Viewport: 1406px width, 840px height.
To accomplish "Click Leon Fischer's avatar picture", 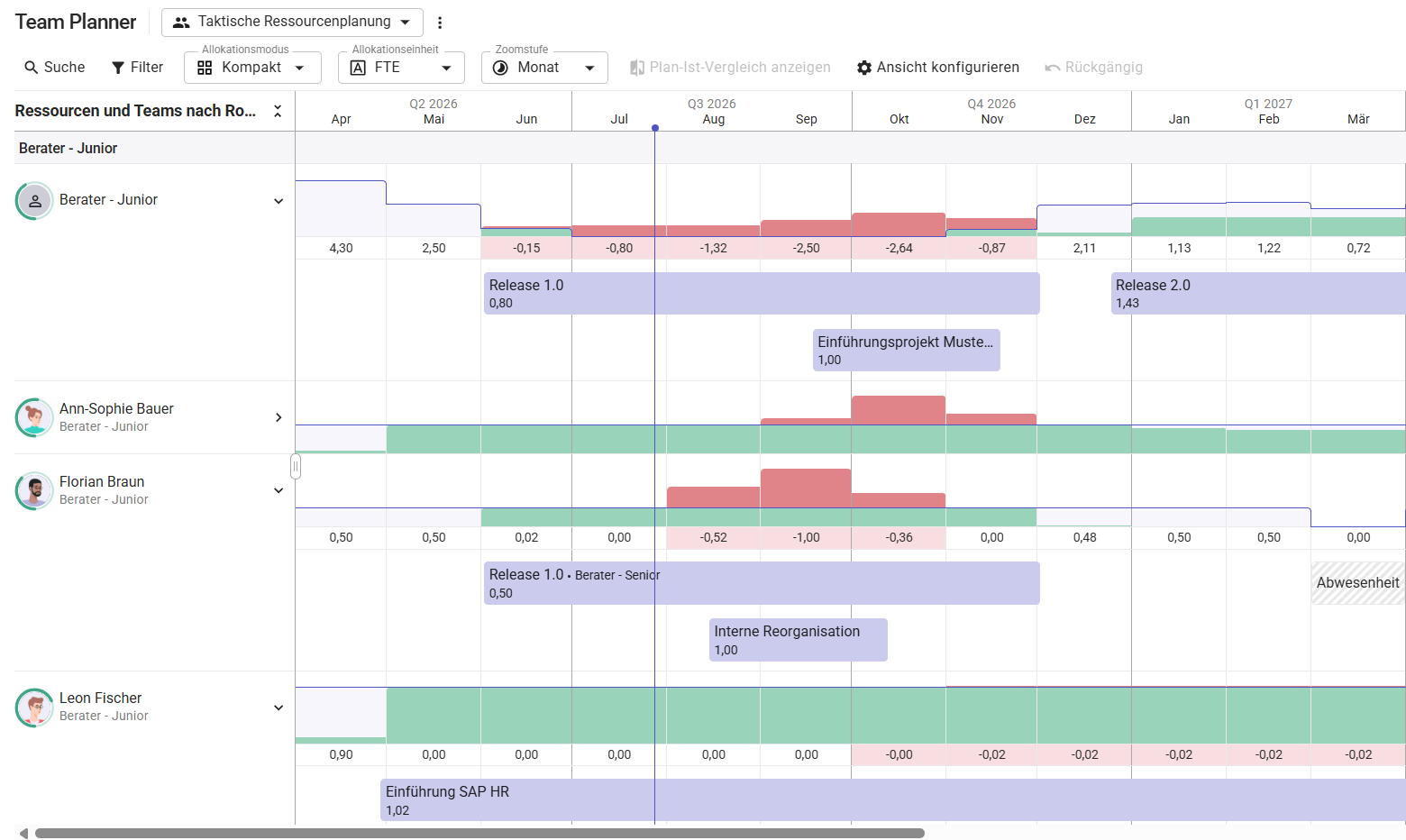I will [x=34, y=708].
